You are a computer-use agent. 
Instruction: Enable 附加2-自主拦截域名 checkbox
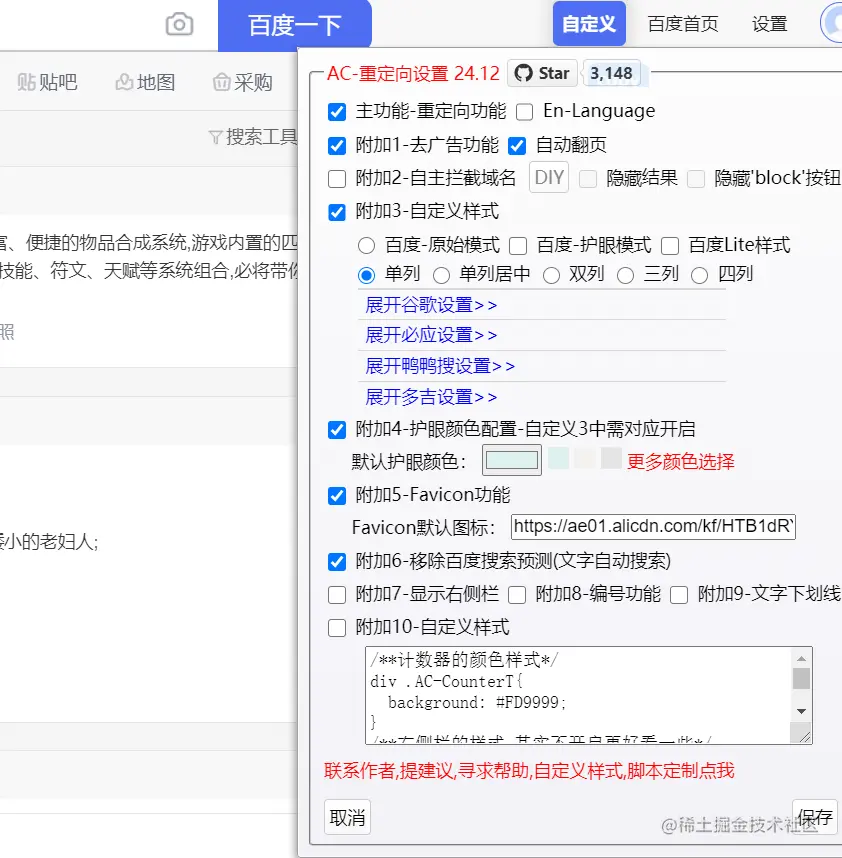tap(337, 179)
